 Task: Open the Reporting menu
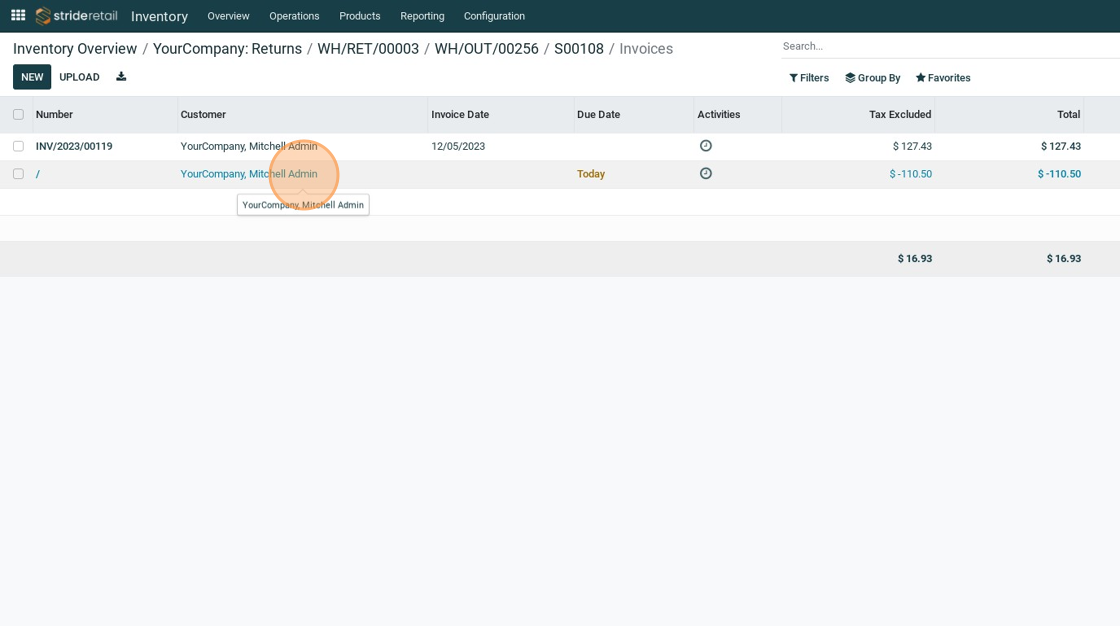422,16
